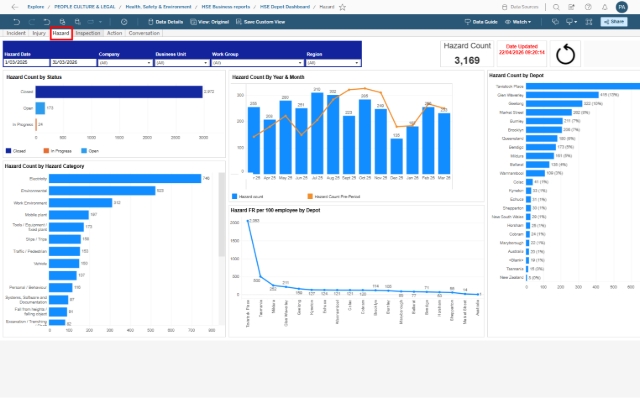The width and height of the screenshot is (640, 398).
Task: Open the search magnifier icon
Action: [556, 7]
